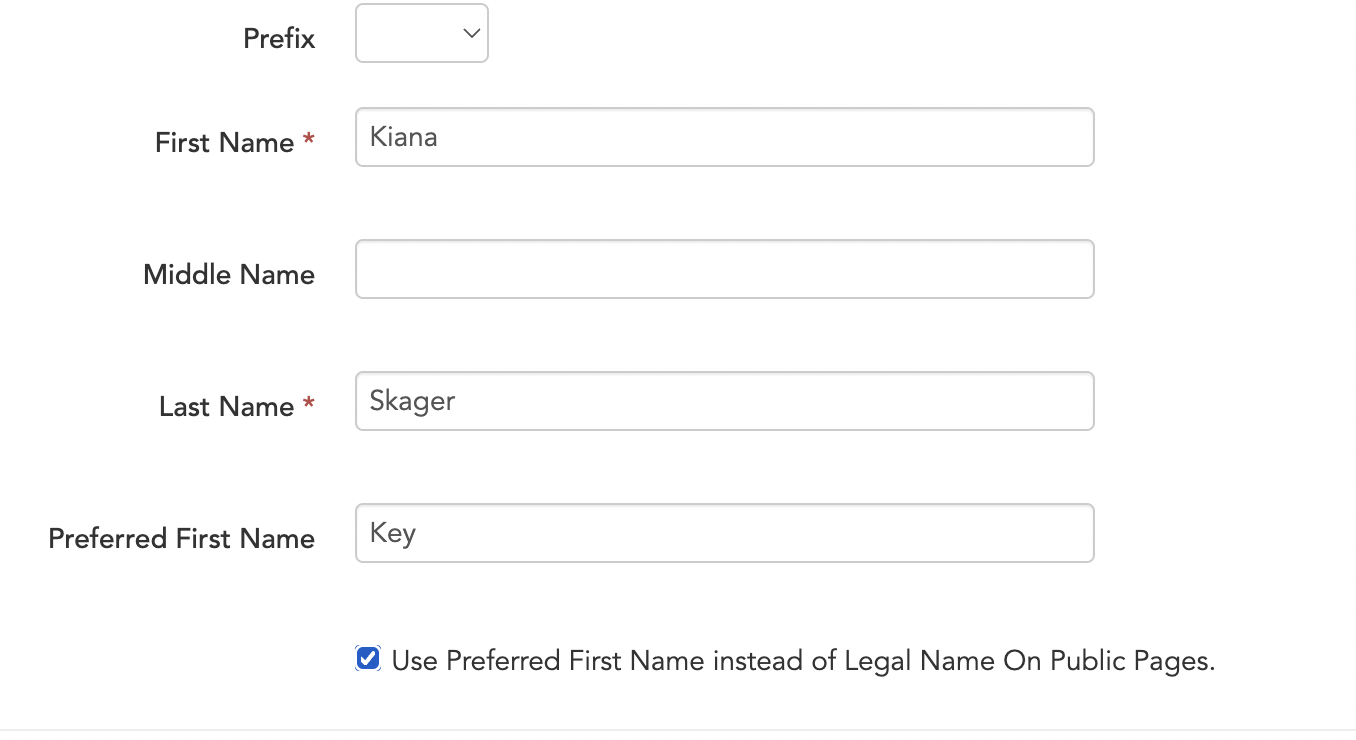Select the Last Name field containing Skager
Viewport: 1356px width, 740px height.
tap(724, 401)
